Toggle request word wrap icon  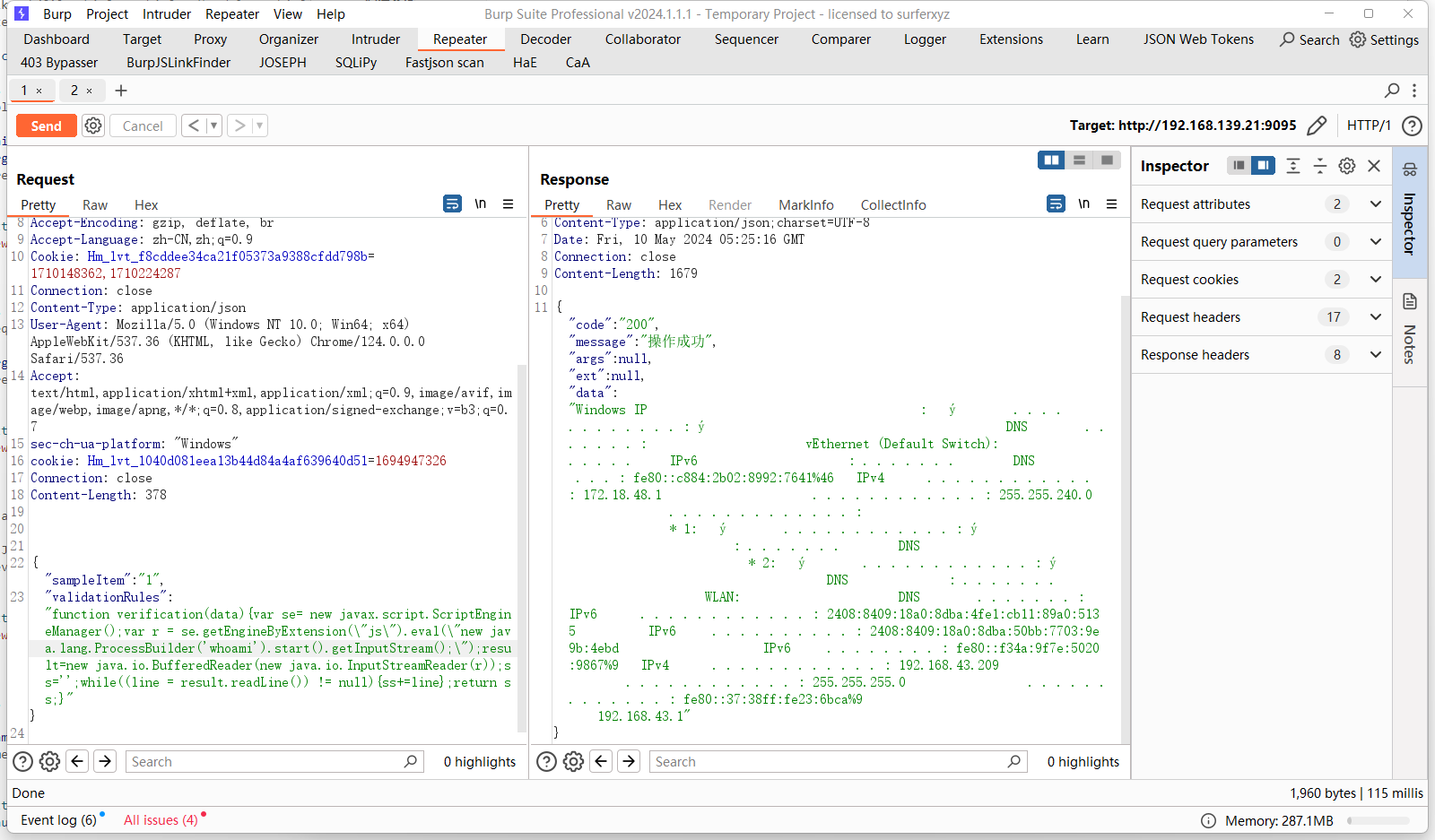point(452,204)
